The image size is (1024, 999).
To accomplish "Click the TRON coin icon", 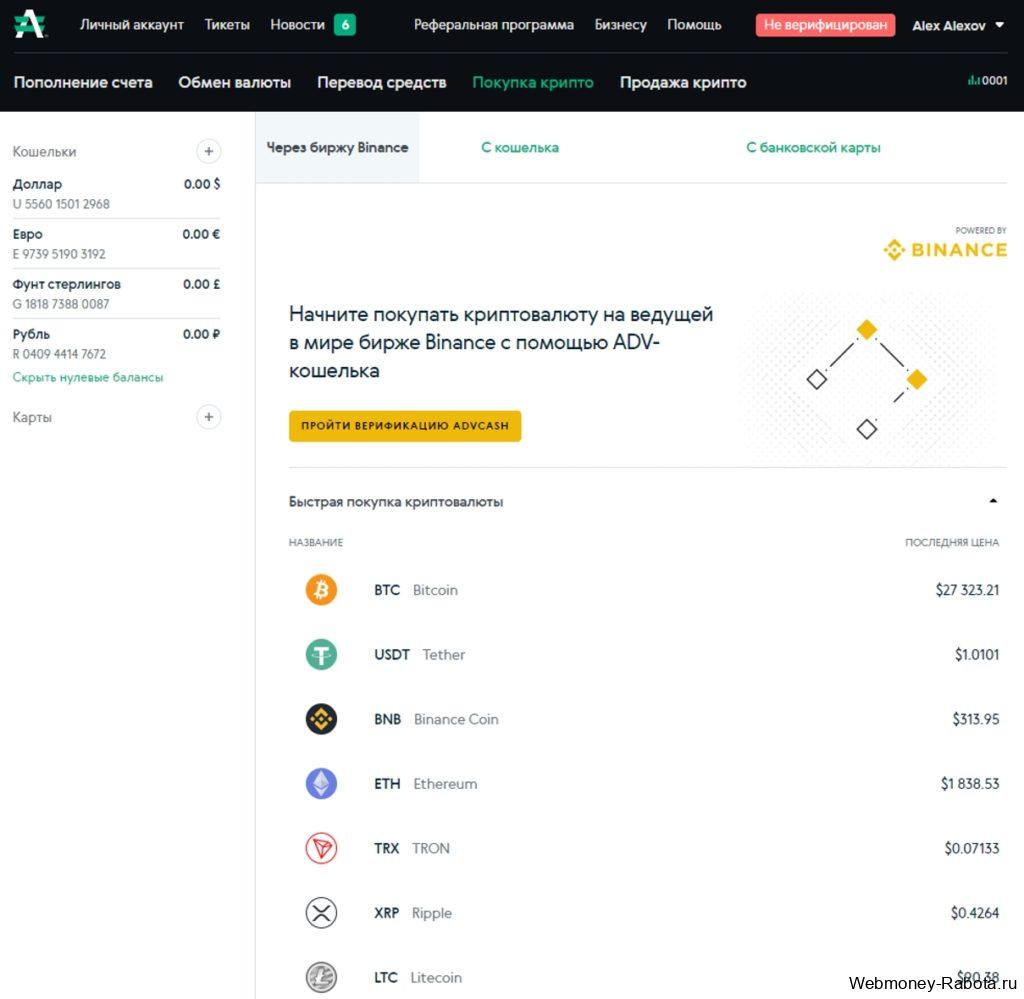I will [321, 848].
